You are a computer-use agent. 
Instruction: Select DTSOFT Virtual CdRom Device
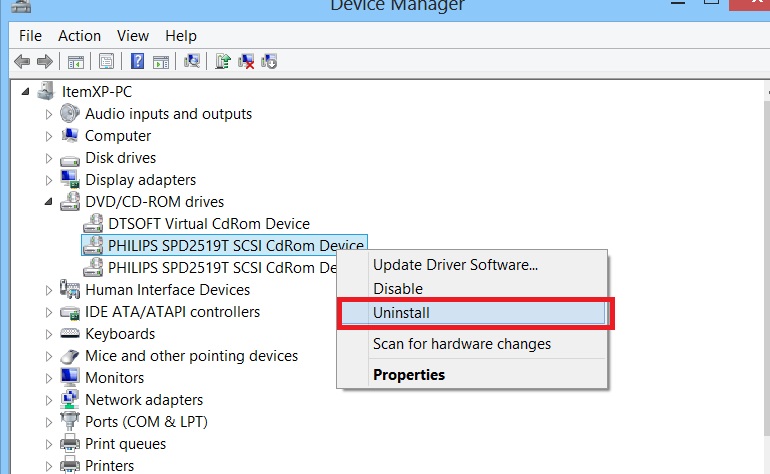[x=208, y=224]
